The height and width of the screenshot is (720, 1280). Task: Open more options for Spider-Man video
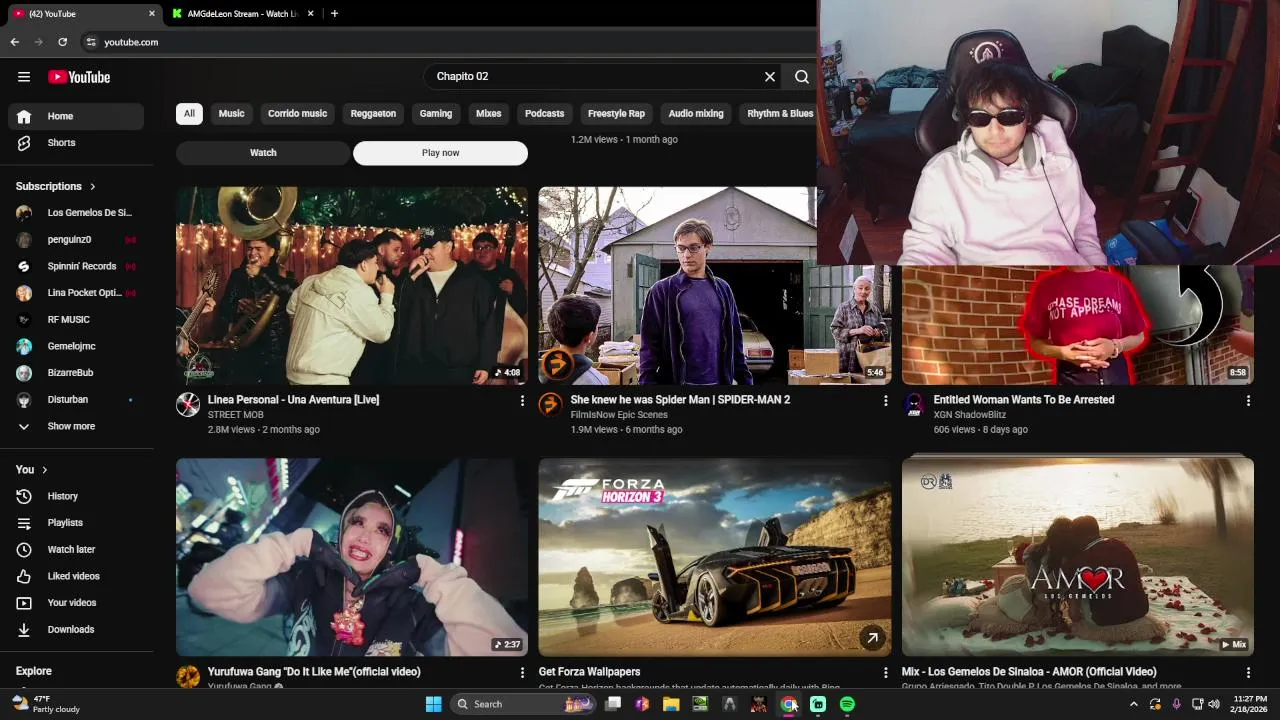pyautogui.click(x=885, y=401)
